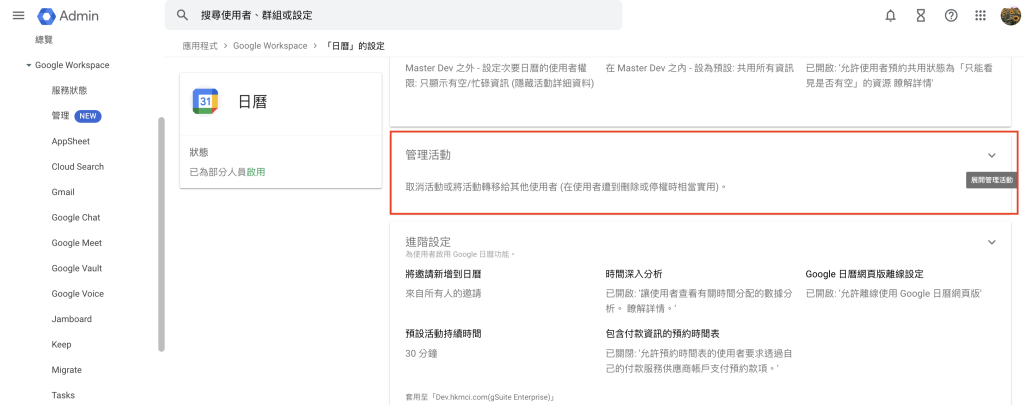Open the help question mark icon

click(951, 16)
